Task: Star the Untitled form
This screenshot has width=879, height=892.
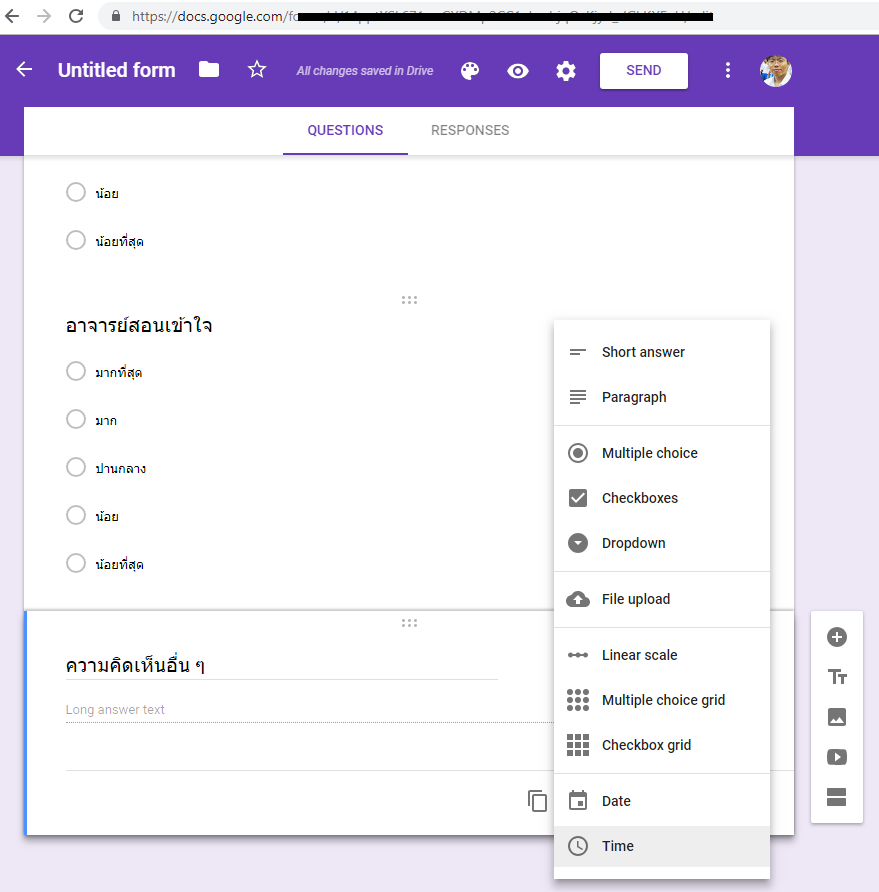Action: [257, 70]
